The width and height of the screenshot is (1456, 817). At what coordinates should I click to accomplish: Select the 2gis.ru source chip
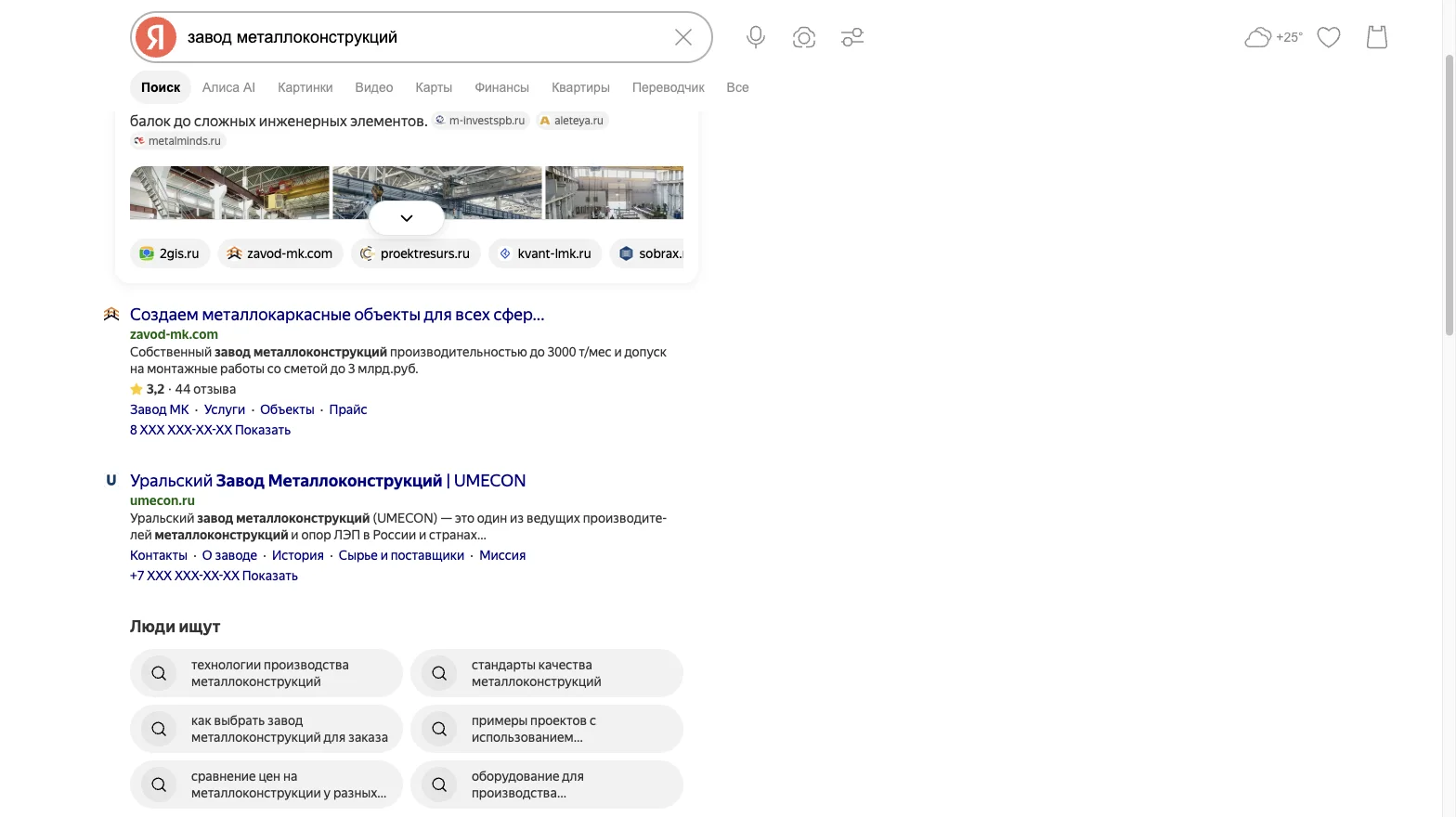point(170,253)
